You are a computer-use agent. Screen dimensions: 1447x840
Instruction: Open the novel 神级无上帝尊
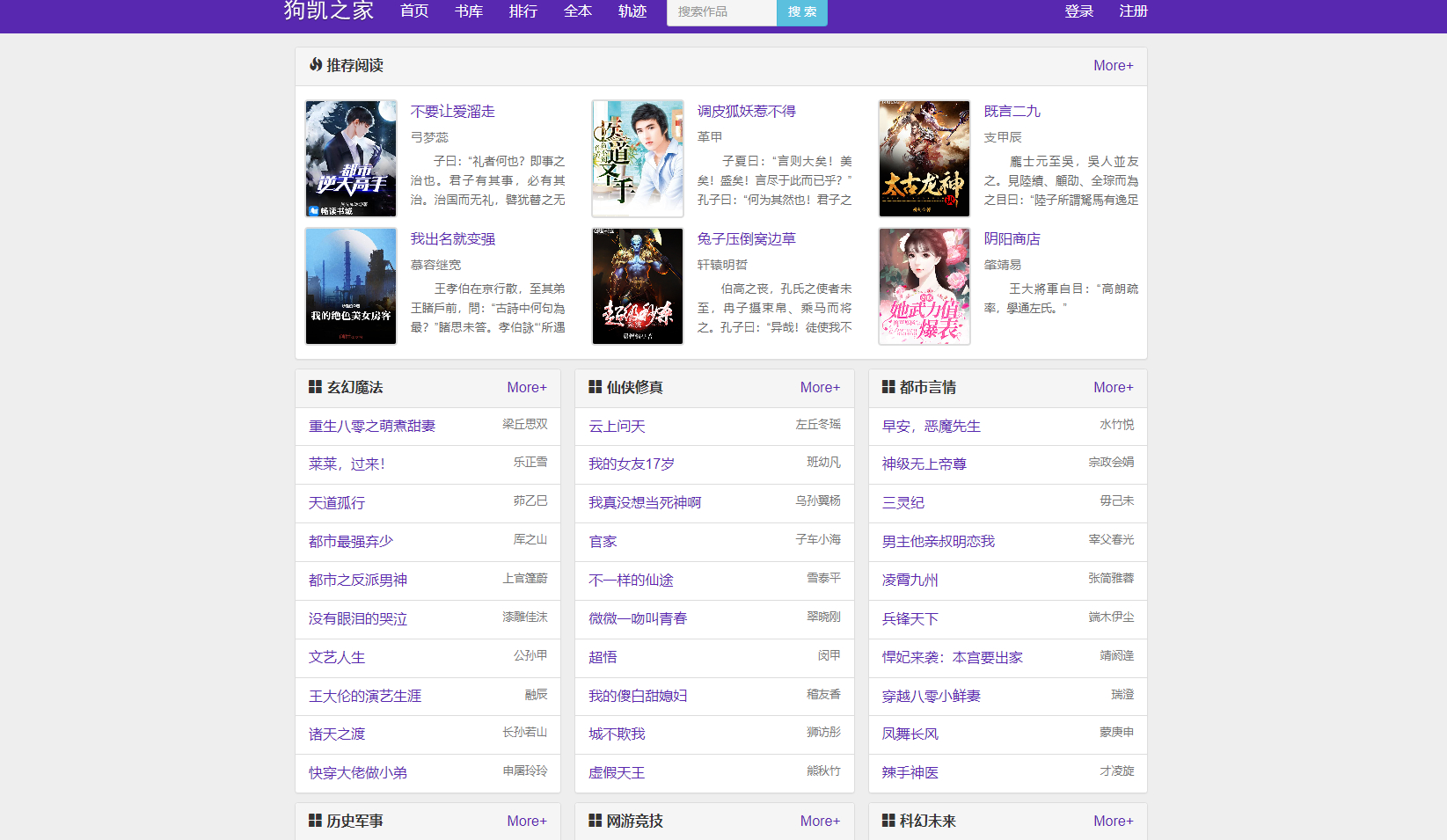pos(924,464)
